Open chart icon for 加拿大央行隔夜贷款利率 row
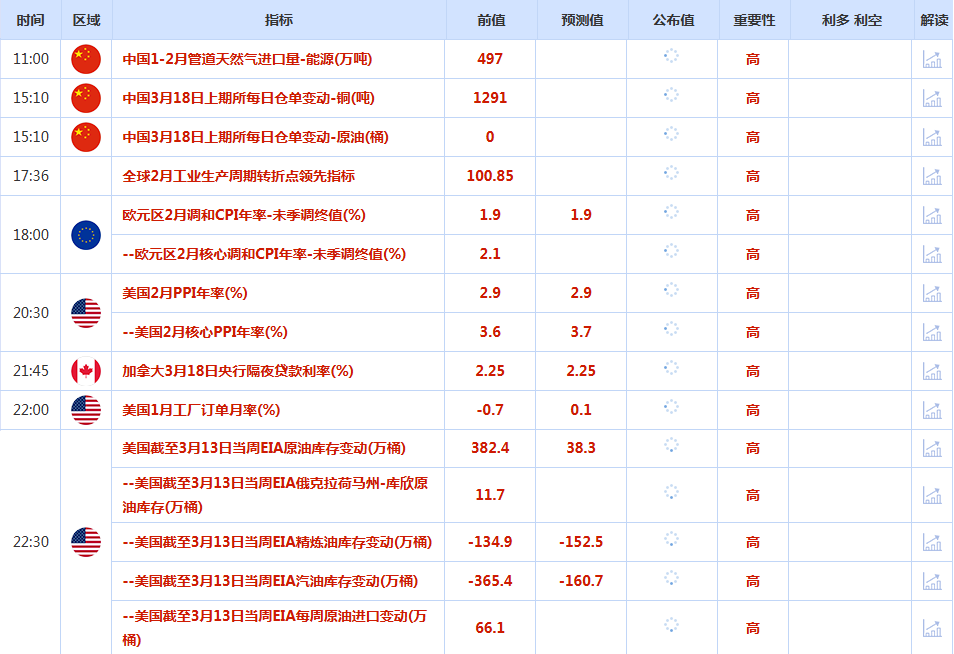Viewport: 954px width, 654px height. tap(932, 370)
